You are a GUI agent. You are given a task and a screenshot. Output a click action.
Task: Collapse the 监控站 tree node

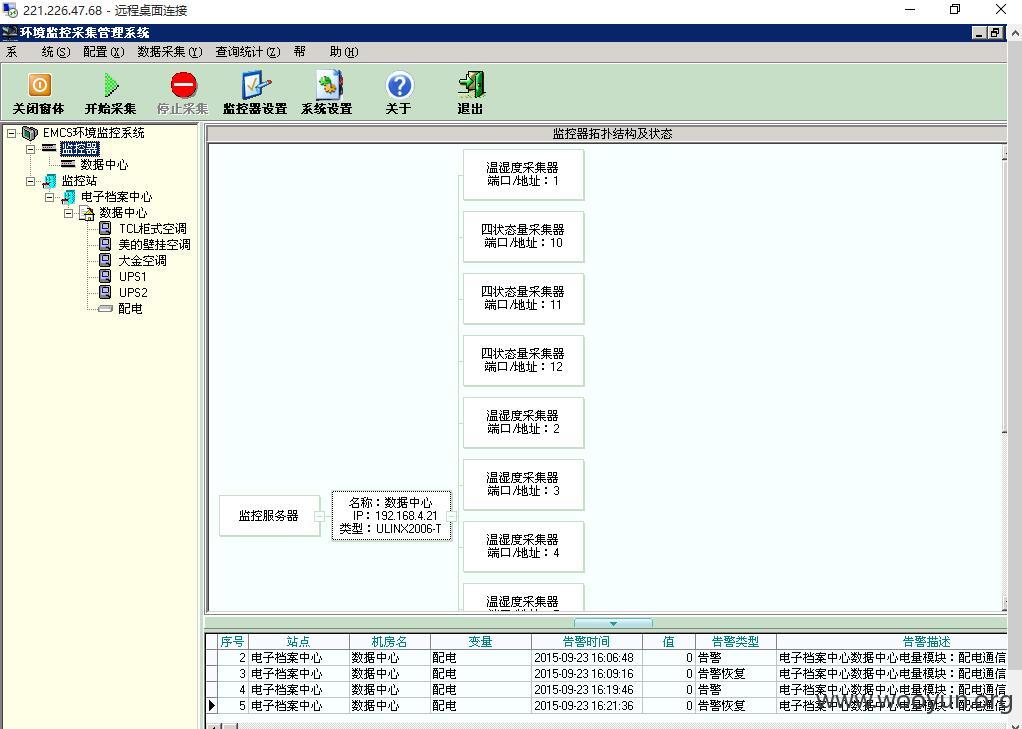pos(31,181)
